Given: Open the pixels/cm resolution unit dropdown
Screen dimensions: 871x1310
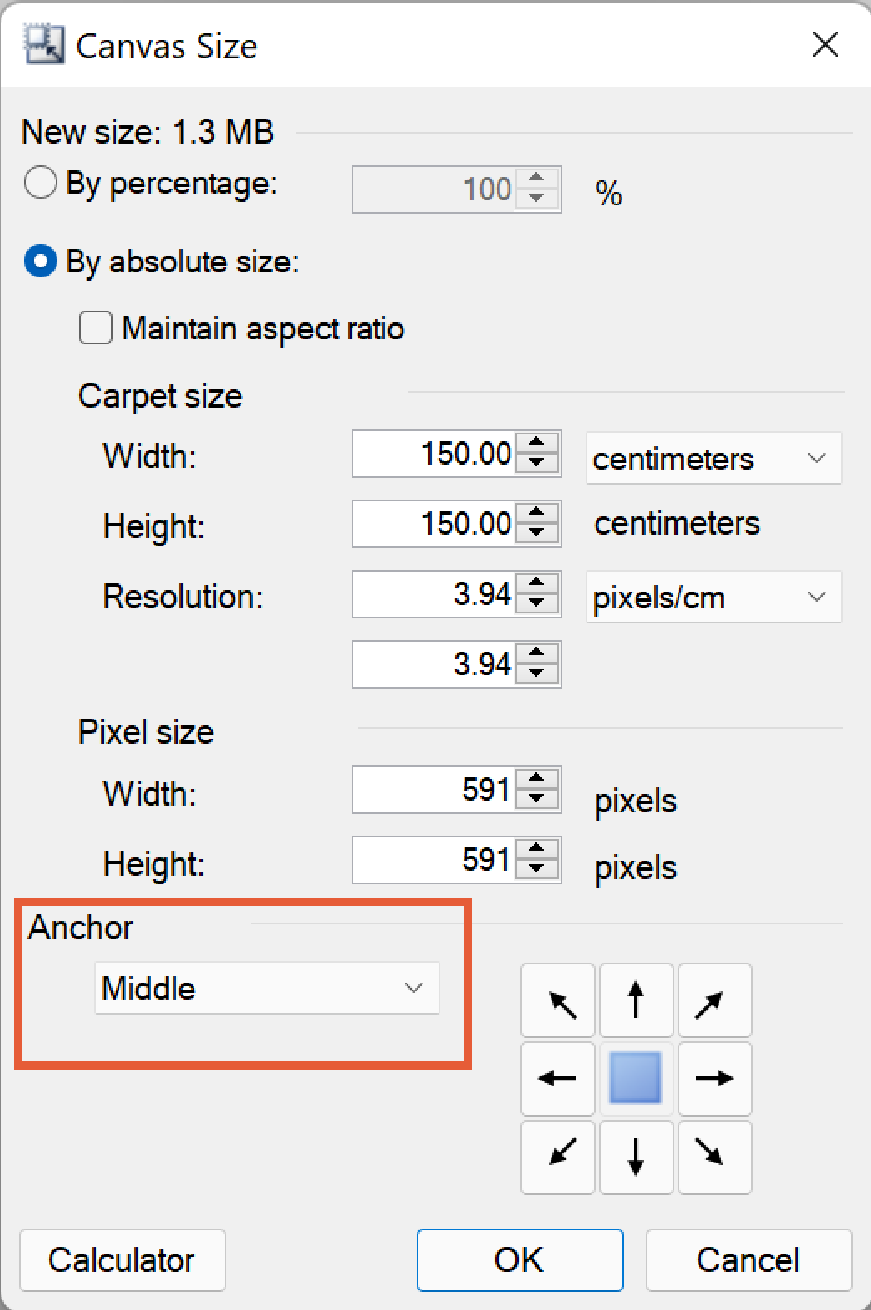Looking at the screenshot, I should coord(714,598).
